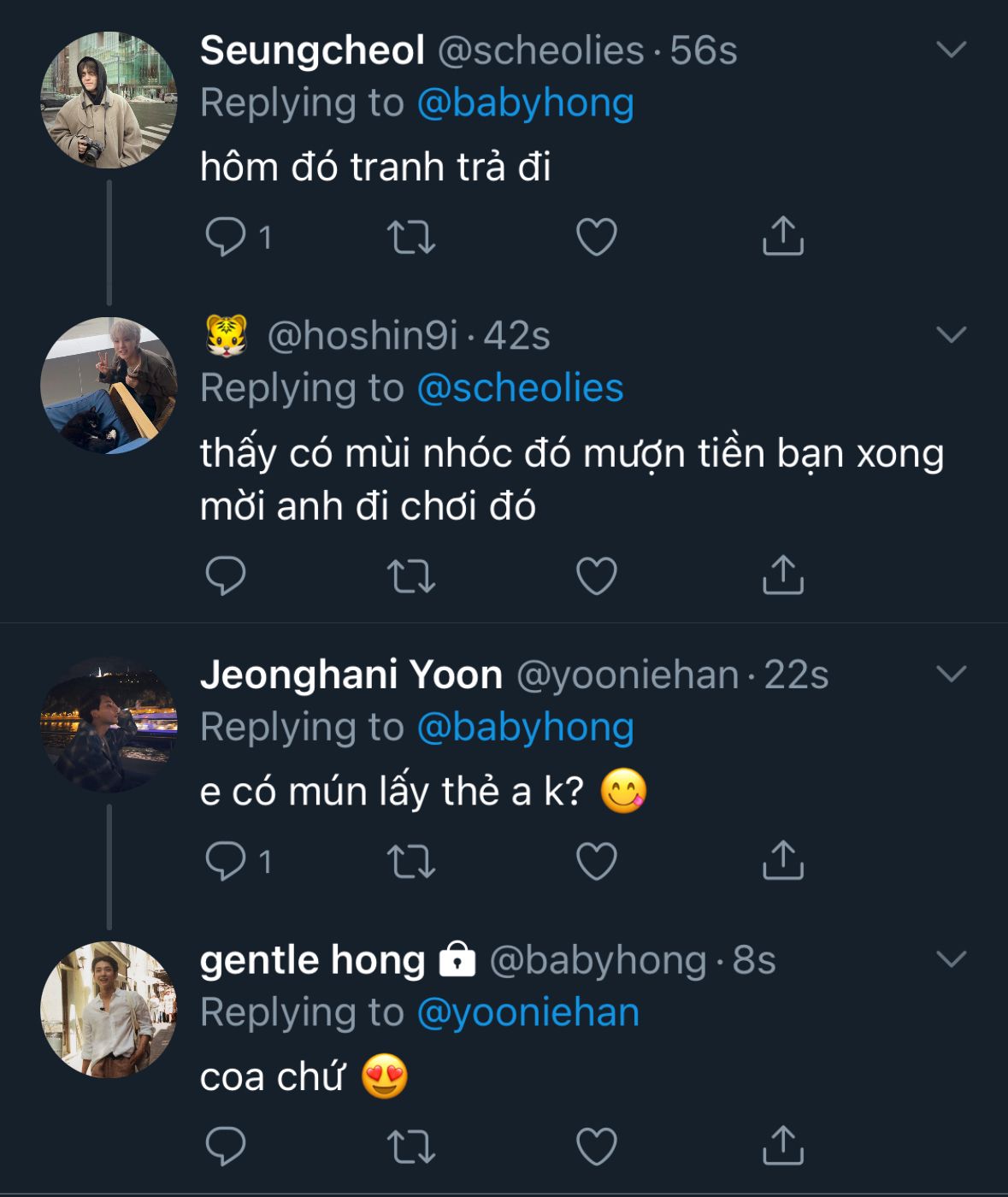Open options chevron on Seungcheol's tweet
Screen dimensions: 1008x1197
(x=951, y=50)
